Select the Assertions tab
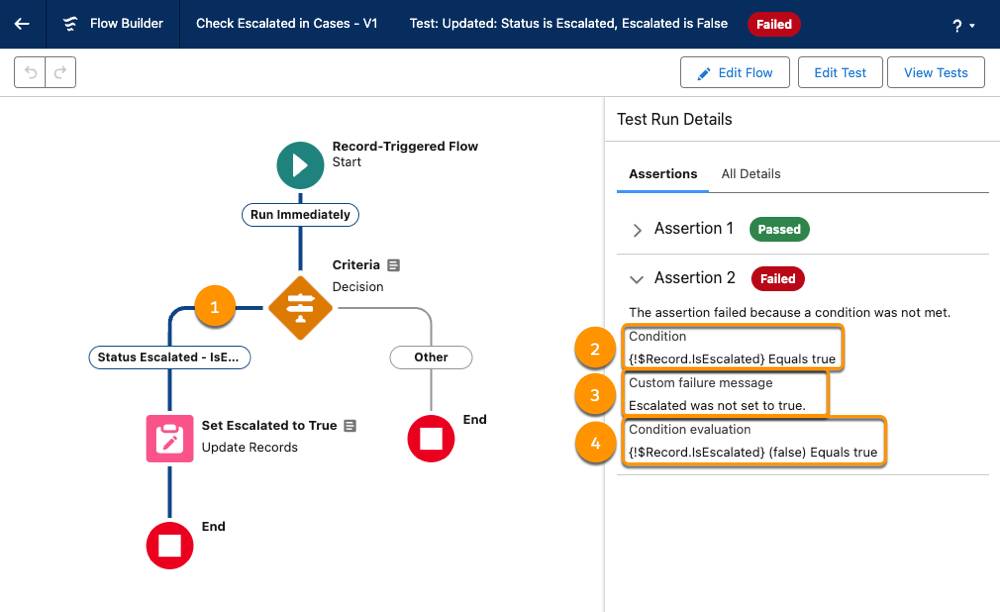This screenshot has height=612, width=1000. point(662,173)
